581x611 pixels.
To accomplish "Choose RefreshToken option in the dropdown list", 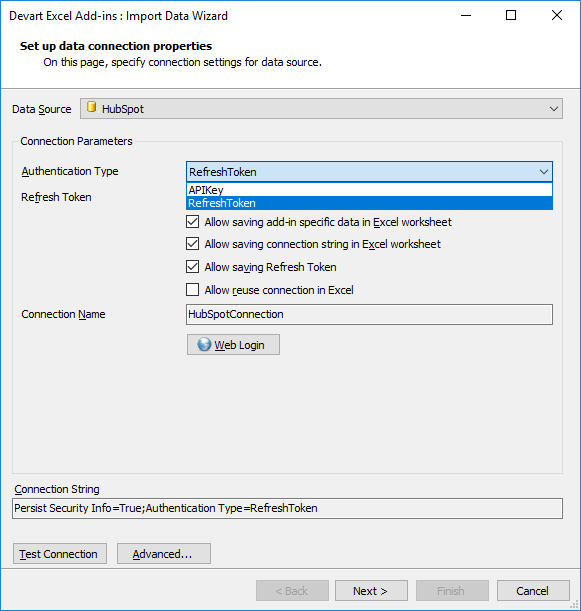I will coord(369,203).
